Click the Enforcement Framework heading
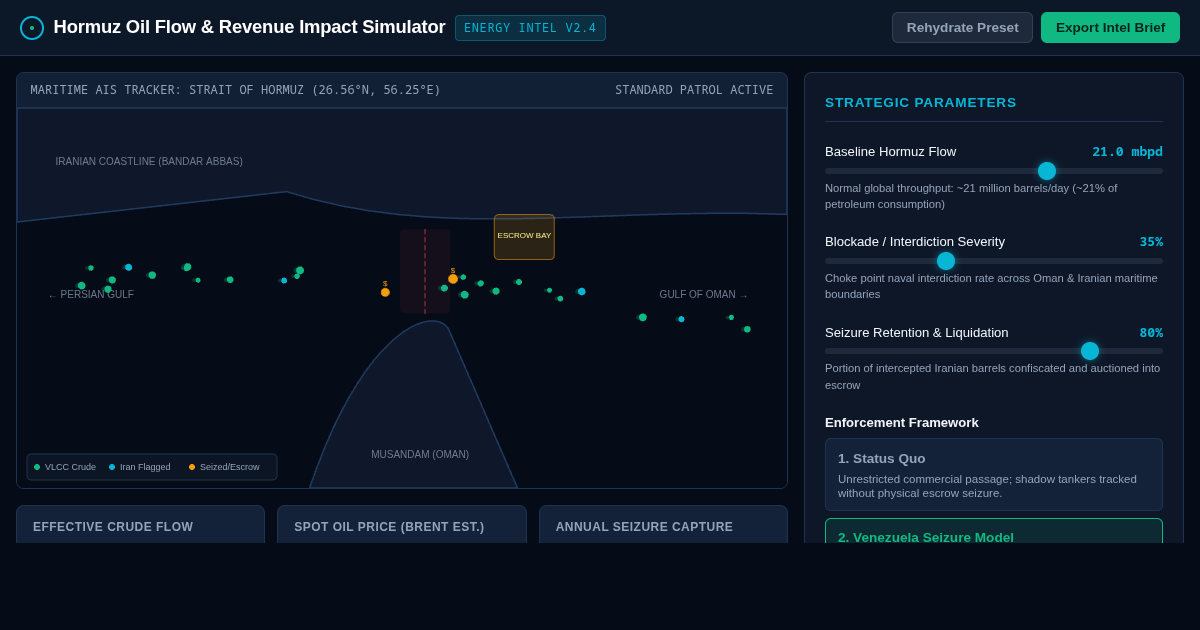This screenshot has height=630, width=1200. point(902,422)
